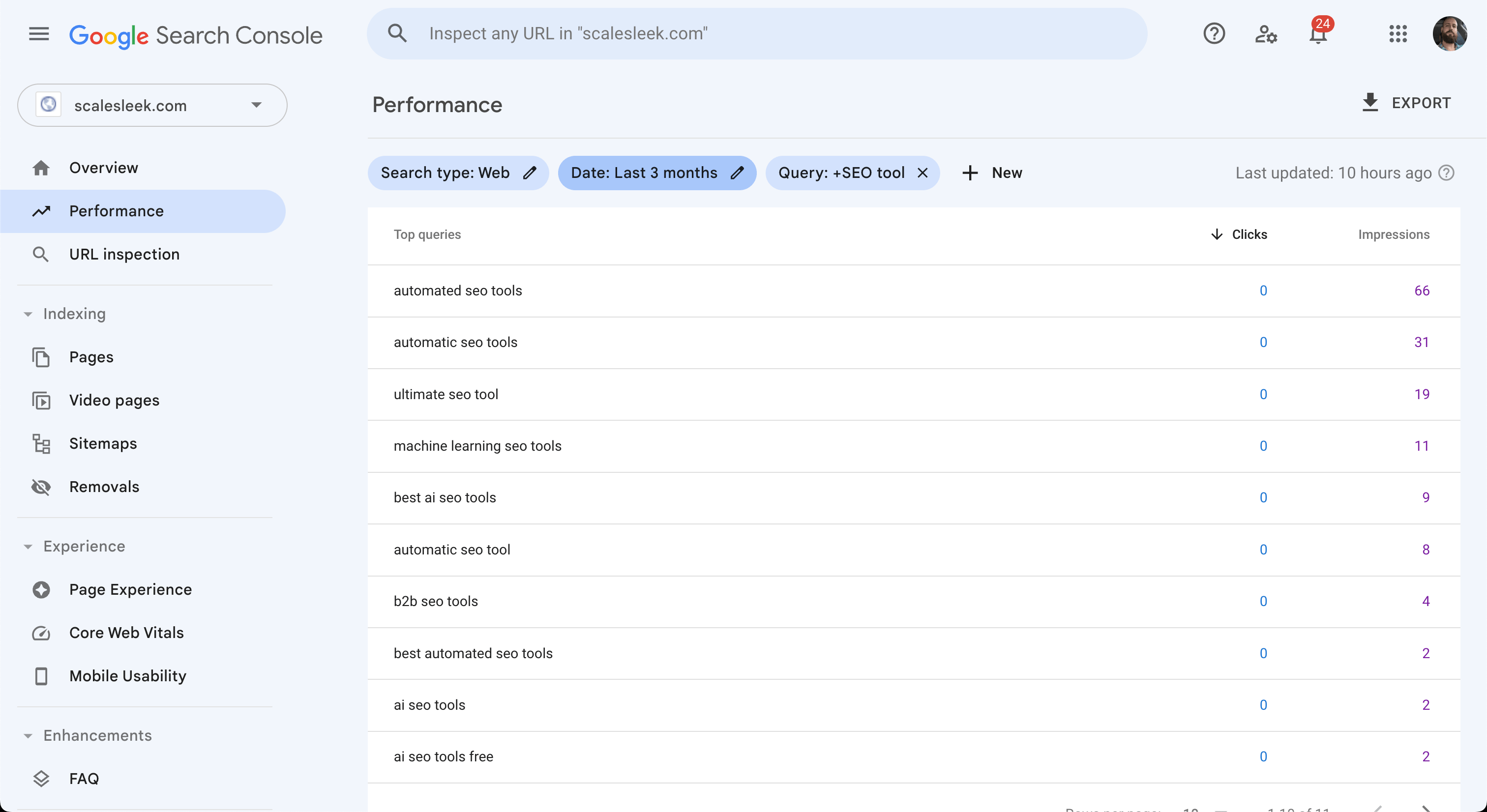Edit Search type filter pencil icon
The width and height of the screenshot is (1487, 812).
click(529, 173)
